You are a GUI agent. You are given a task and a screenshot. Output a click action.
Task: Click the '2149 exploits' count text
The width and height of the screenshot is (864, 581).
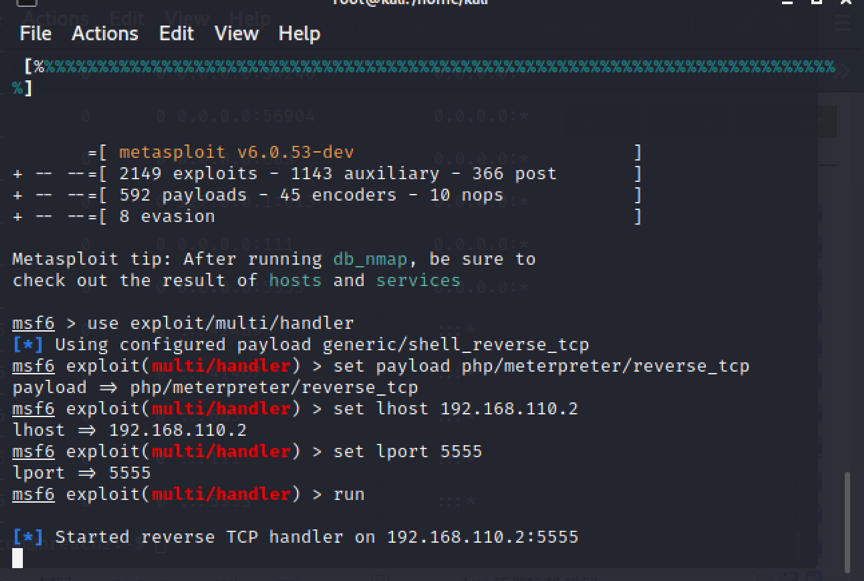[x=188, y=174]
